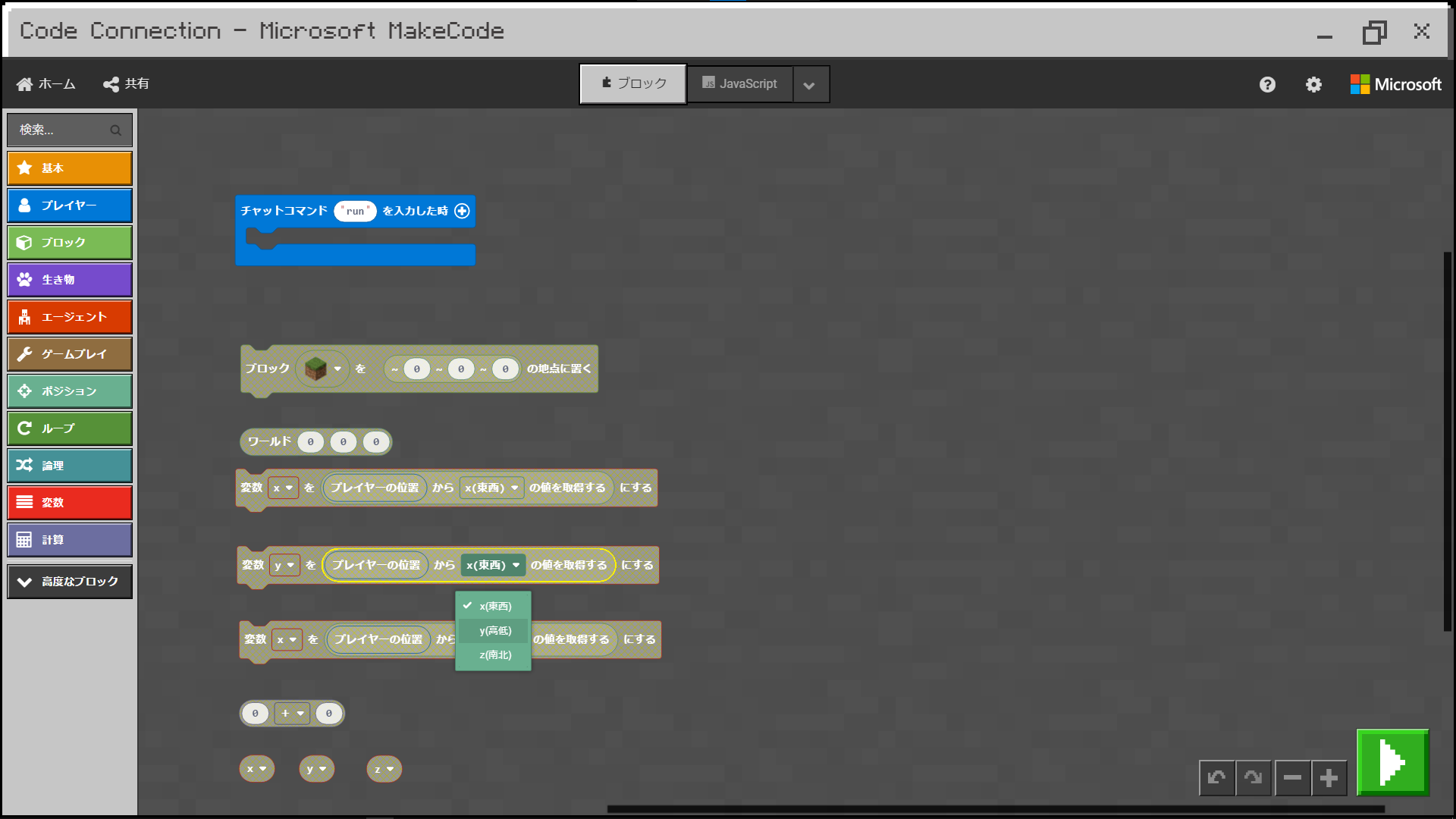
Task: Select プレイヤーの位置 in first 変数 block
Action: point(375,488)
